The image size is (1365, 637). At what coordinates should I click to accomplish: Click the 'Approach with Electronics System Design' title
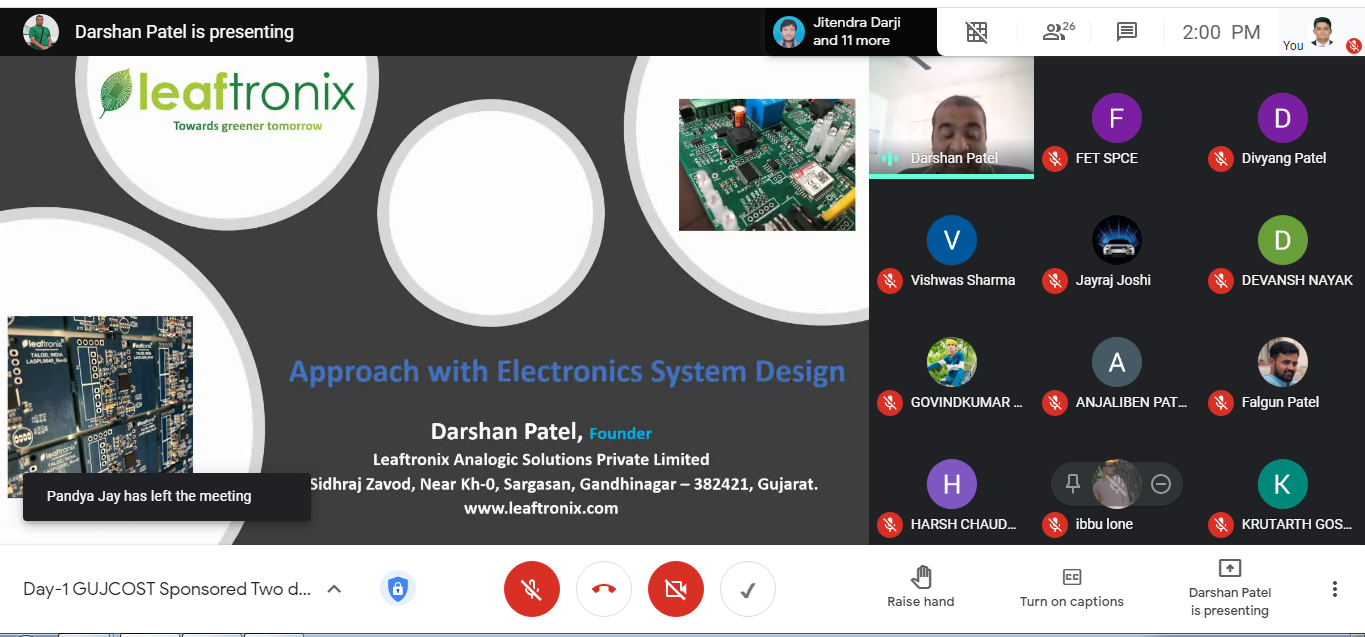(567, 372)
